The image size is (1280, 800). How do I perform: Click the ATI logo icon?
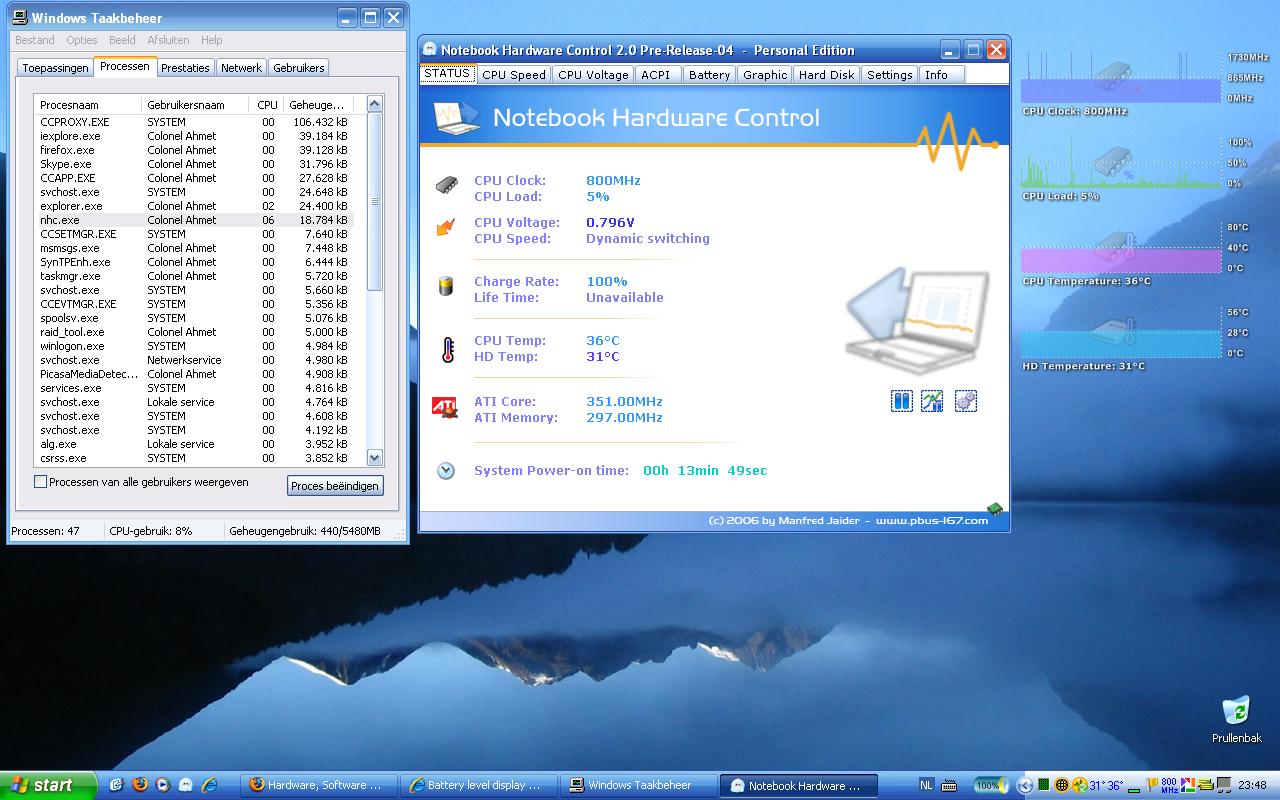[x=445, y=407]
